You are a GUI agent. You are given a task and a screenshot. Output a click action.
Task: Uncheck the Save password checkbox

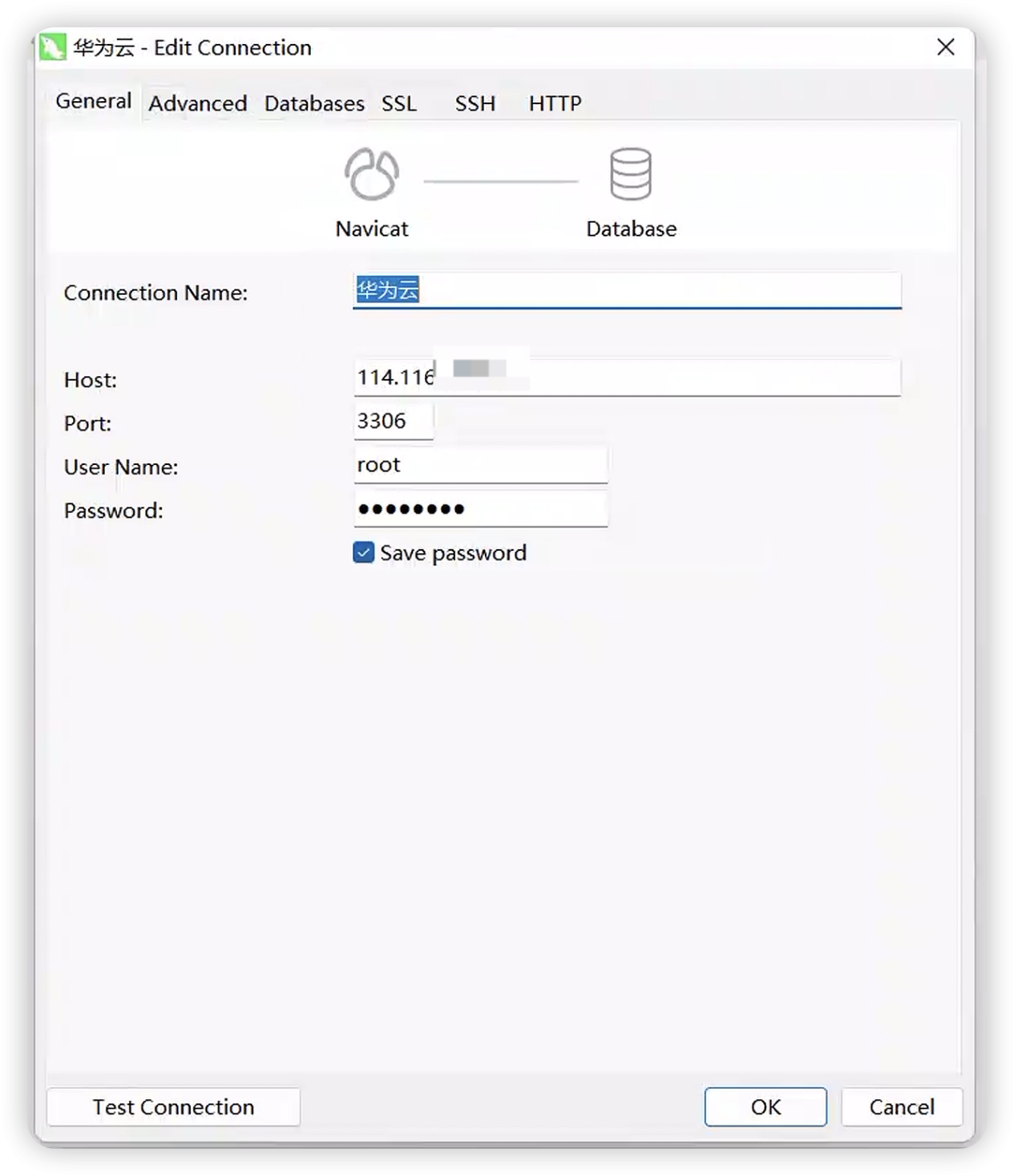click(363, 552)
